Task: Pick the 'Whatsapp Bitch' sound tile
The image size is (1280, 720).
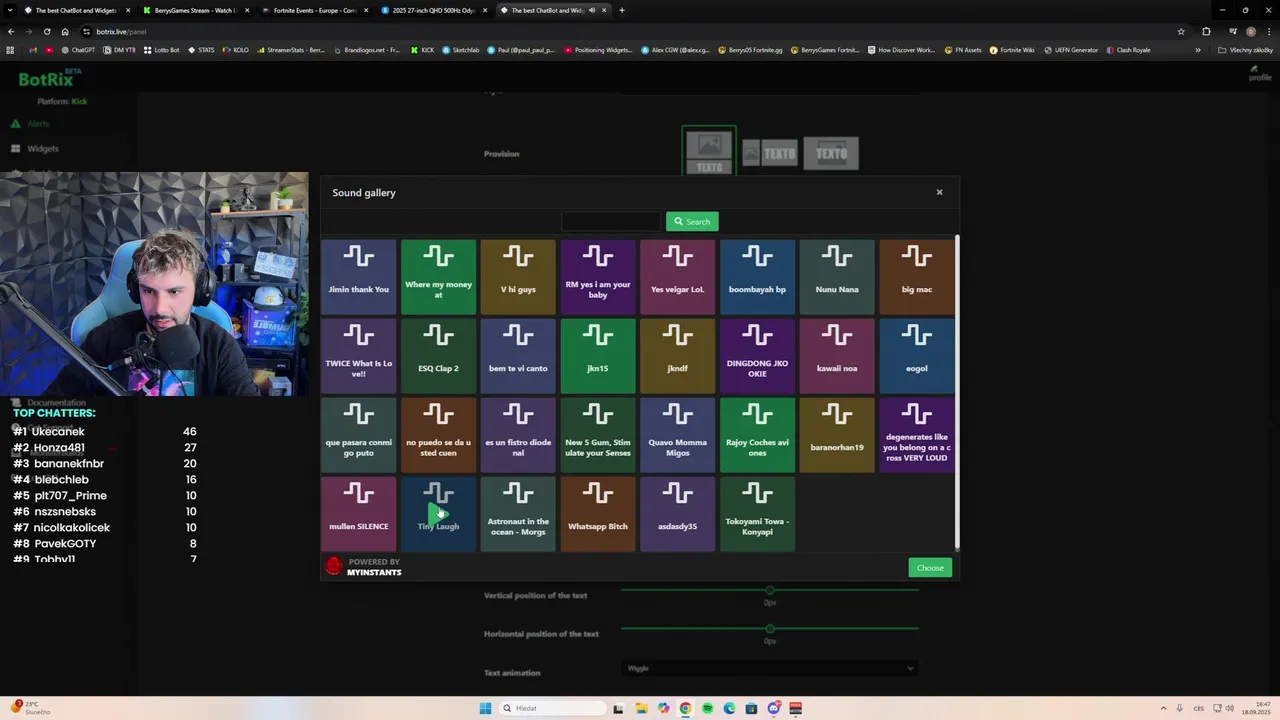Action: (x=598, y=513)
